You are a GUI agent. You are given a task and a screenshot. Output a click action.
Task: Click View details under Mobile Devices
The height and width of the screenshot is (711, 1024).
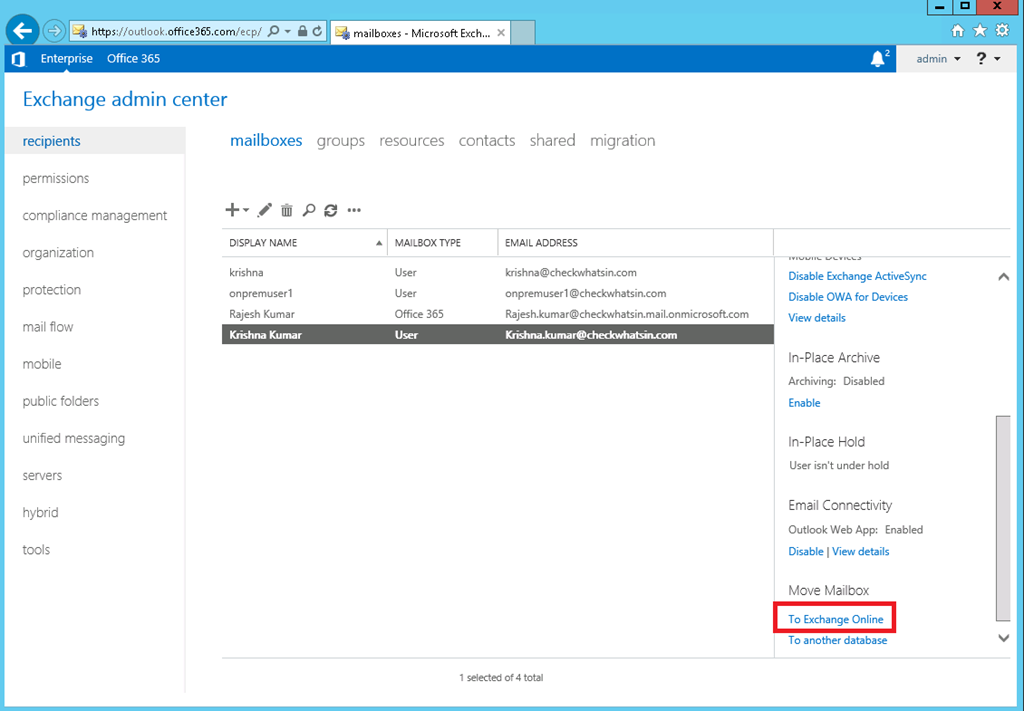click(816, 318)
